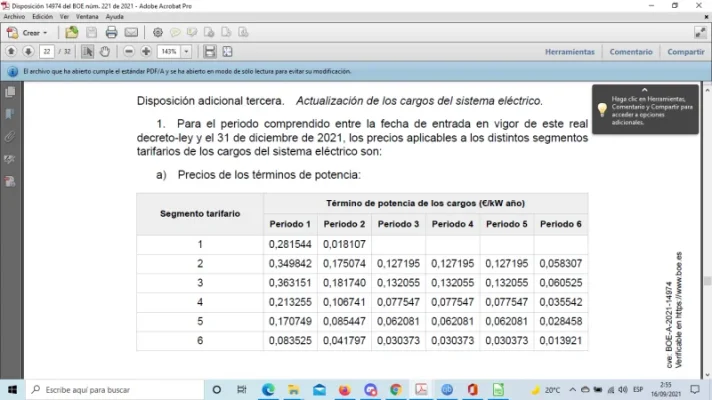Click the table value 0,058307
This screenshot has width=712, height=400.
click(x=561, y=264)
